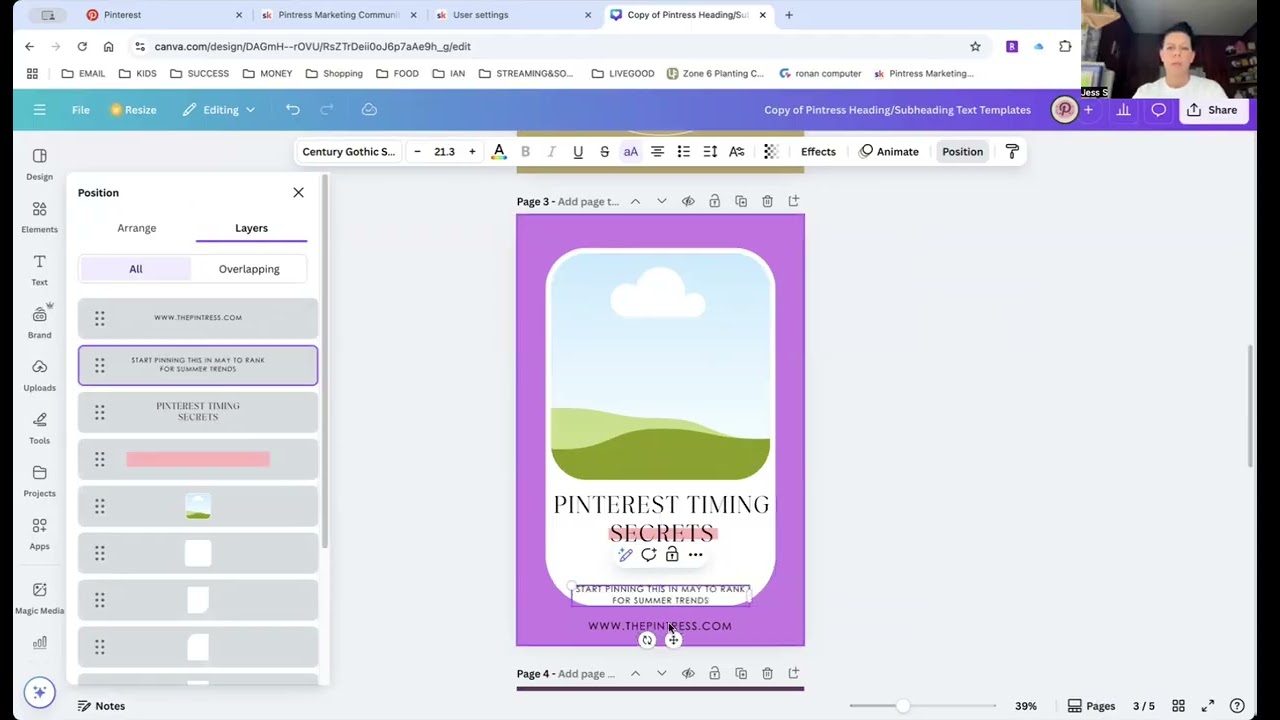Screen dimensions: 1280x720
Task: Change text alignment
Action: (x=657, y=152)
